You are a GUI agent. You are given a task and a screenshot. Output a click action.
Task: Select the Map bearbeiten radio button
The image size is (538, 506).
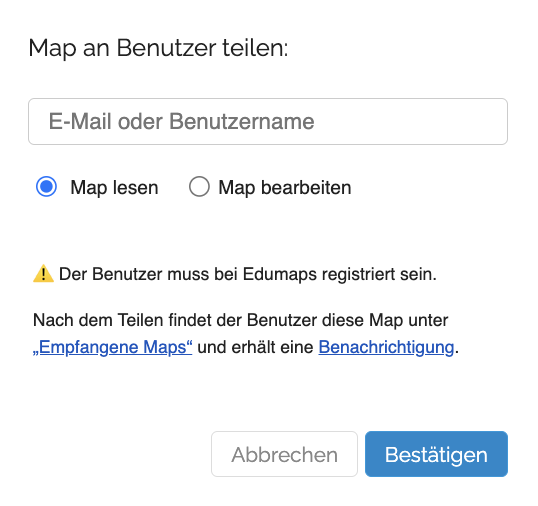pos(199,187)
